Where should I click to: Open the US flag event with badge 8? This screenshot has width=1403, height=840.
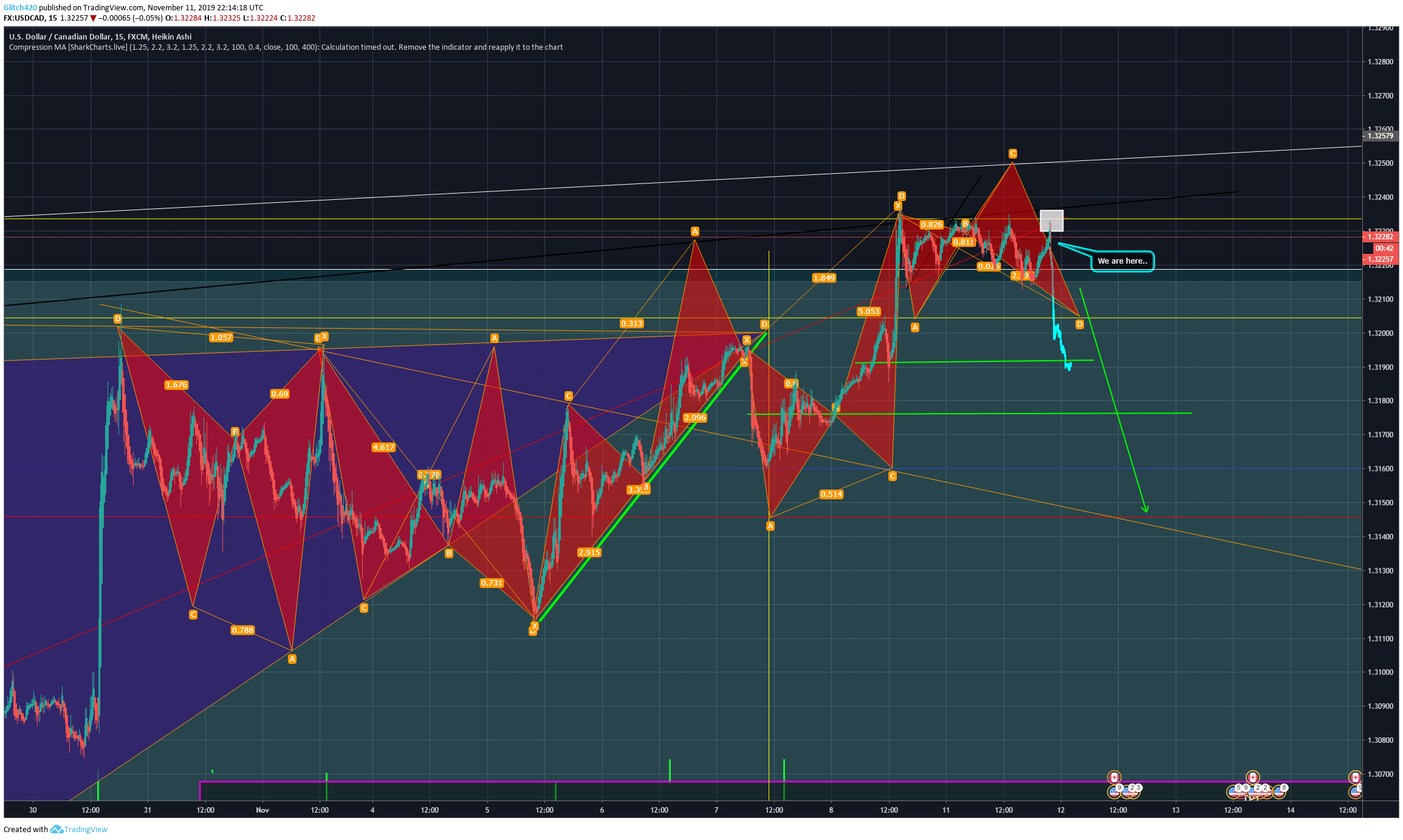(1279, 791)
